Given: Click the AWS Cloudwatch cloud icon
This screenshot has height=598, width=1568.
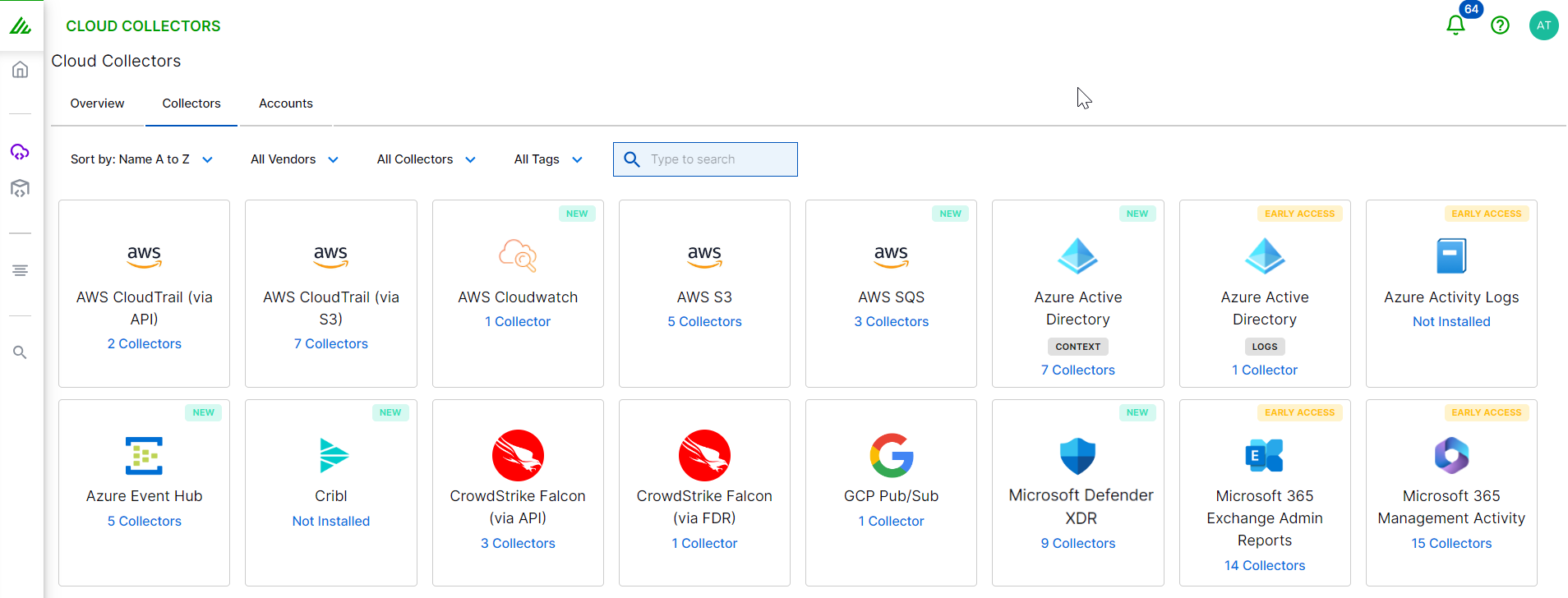Looking at the screenshot, I should [x=518, y=255].
